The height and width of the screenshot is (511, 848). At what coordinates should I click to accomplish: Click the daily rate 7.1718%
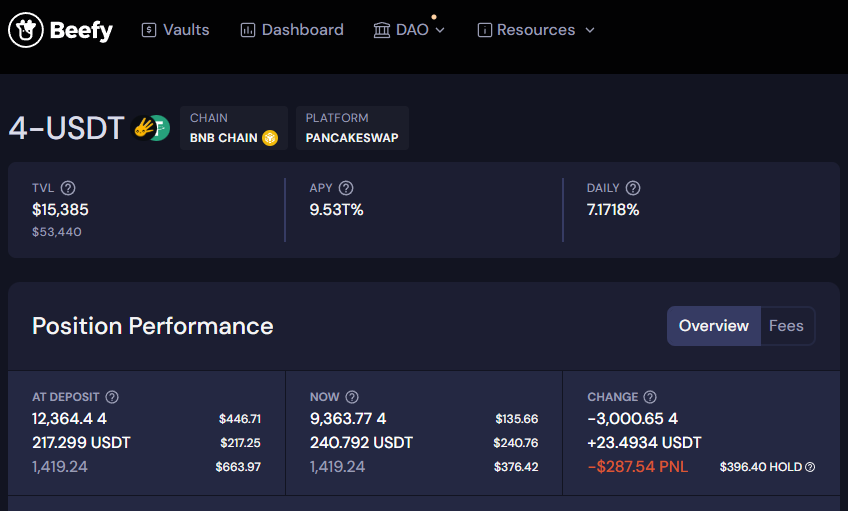click(x=613, y=210)
